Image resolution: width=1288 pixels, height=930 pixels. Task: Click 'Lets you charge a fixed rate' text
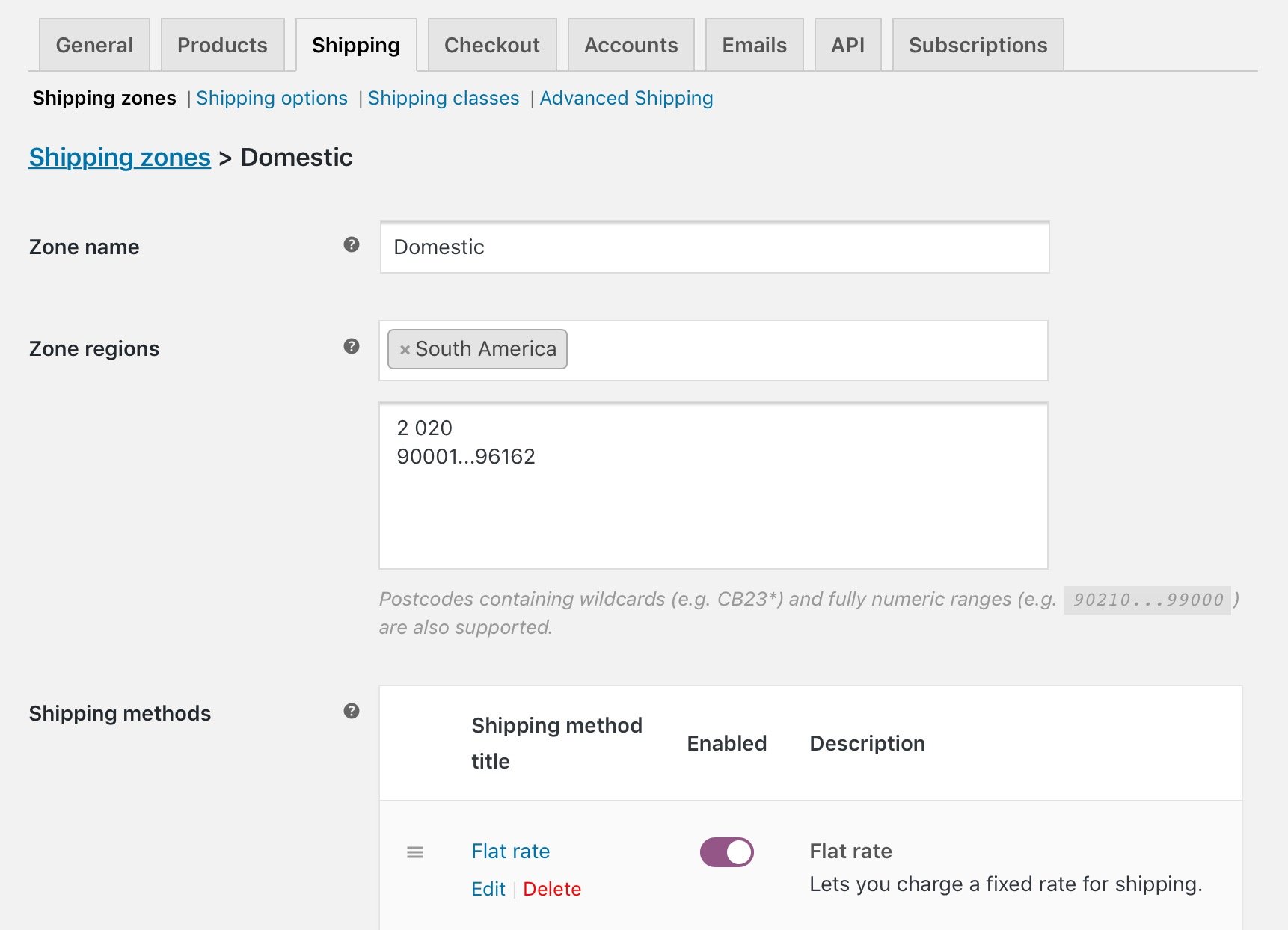tap(1006, 884)
